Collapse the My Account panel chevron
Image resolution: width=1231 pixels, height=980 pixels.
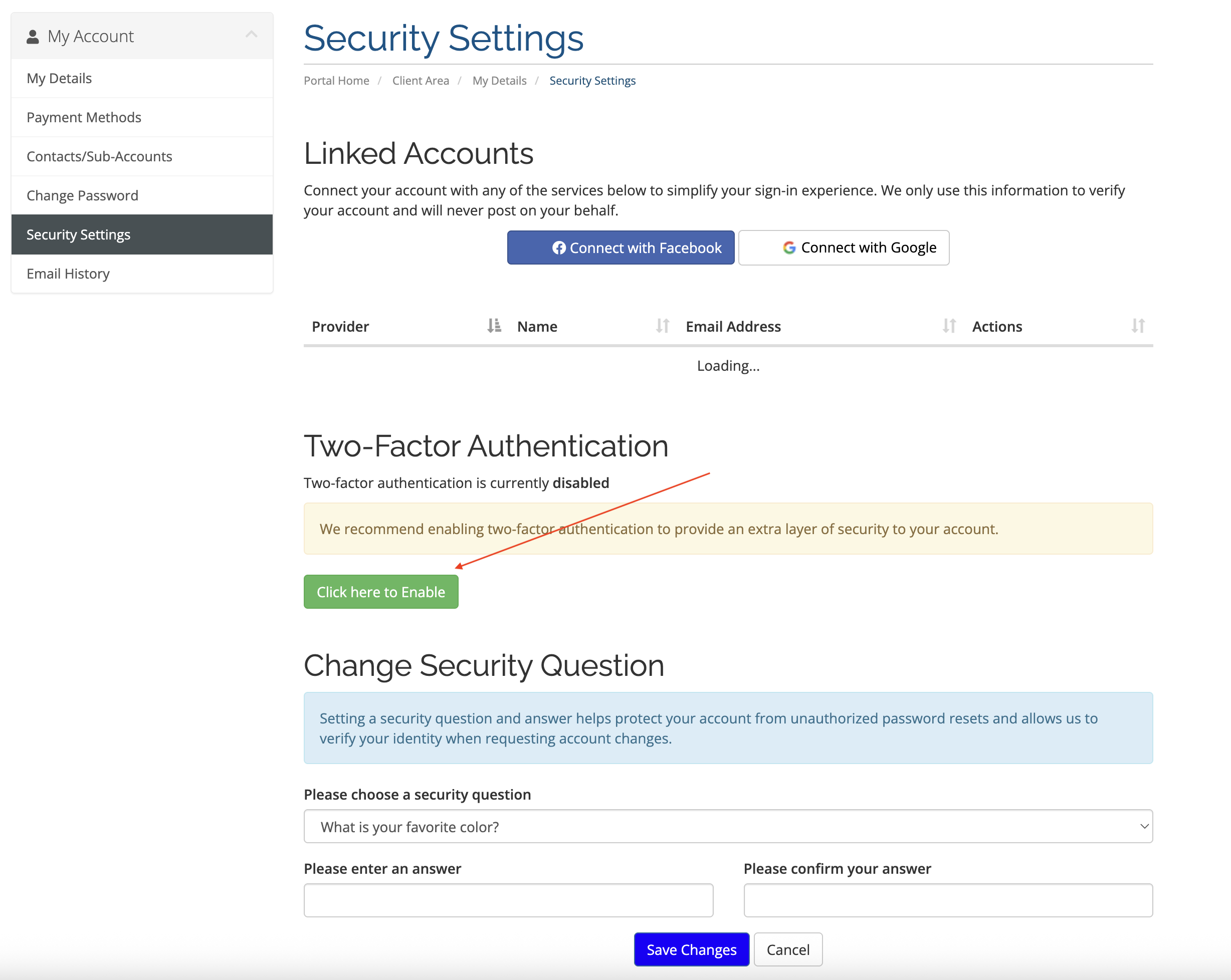pyautogui.click(x=251, y=35)
